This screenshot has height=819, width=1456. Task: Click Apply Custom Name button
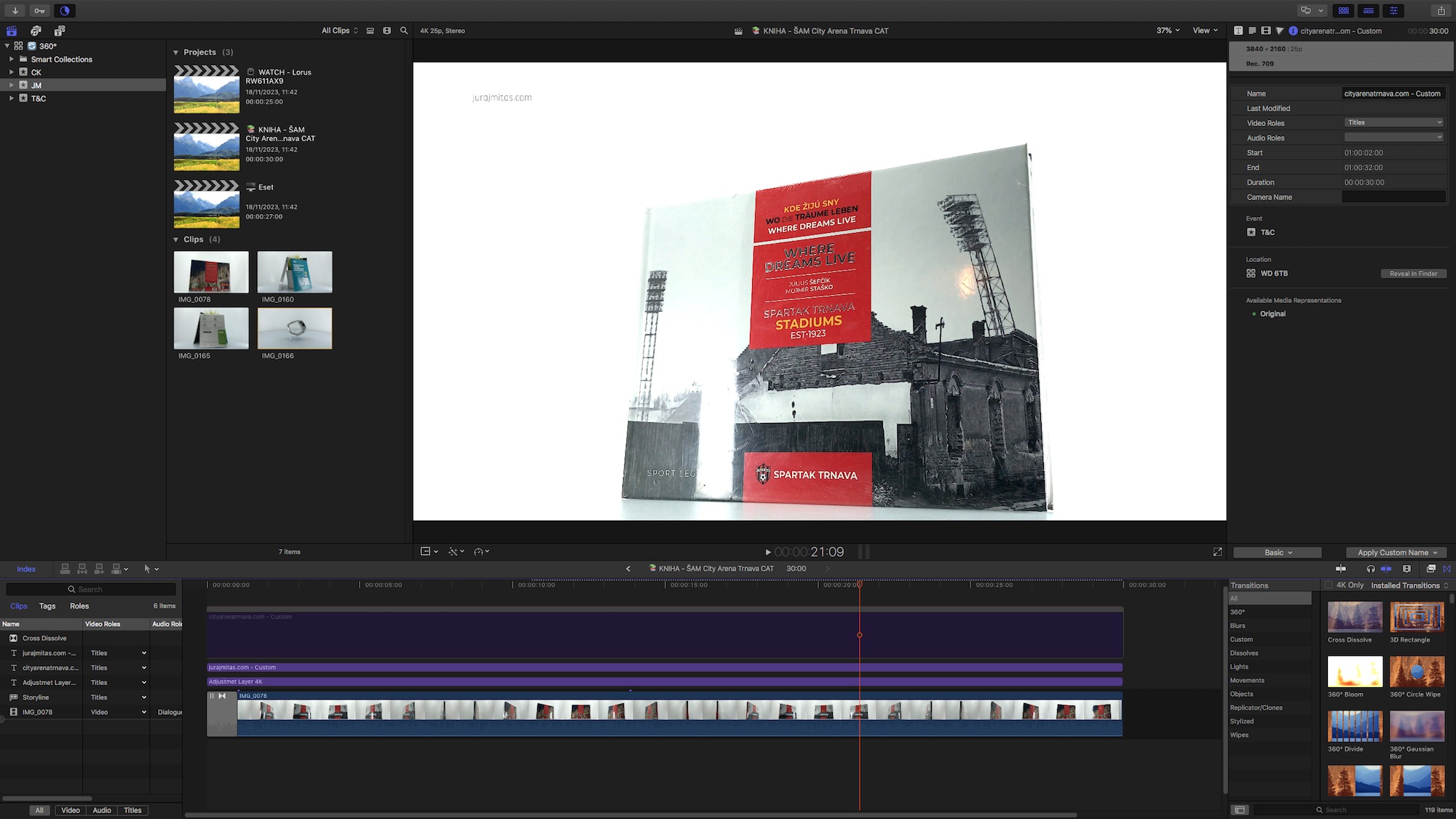point(1396,553)
